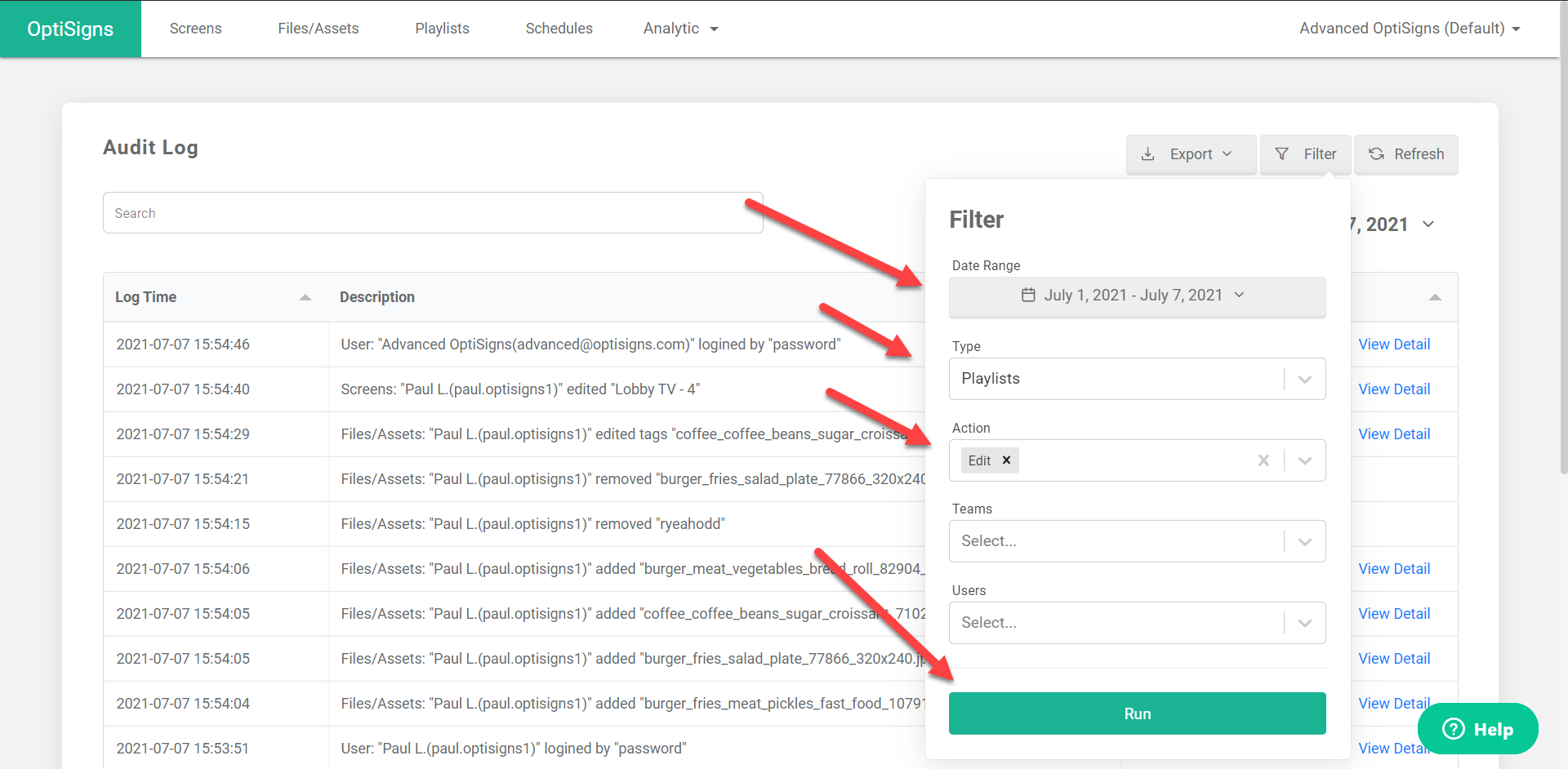This screenshot has width=1568, height=769.
Task: Go to the Screens tab
Action: click(x=195, y=29)
